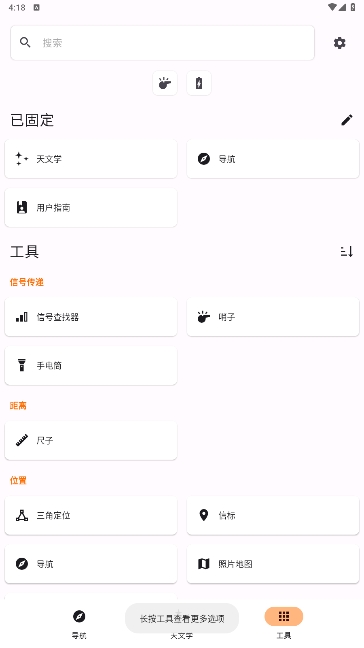Launch the 手电筒 flashlight tool

[x=91, y=366]
